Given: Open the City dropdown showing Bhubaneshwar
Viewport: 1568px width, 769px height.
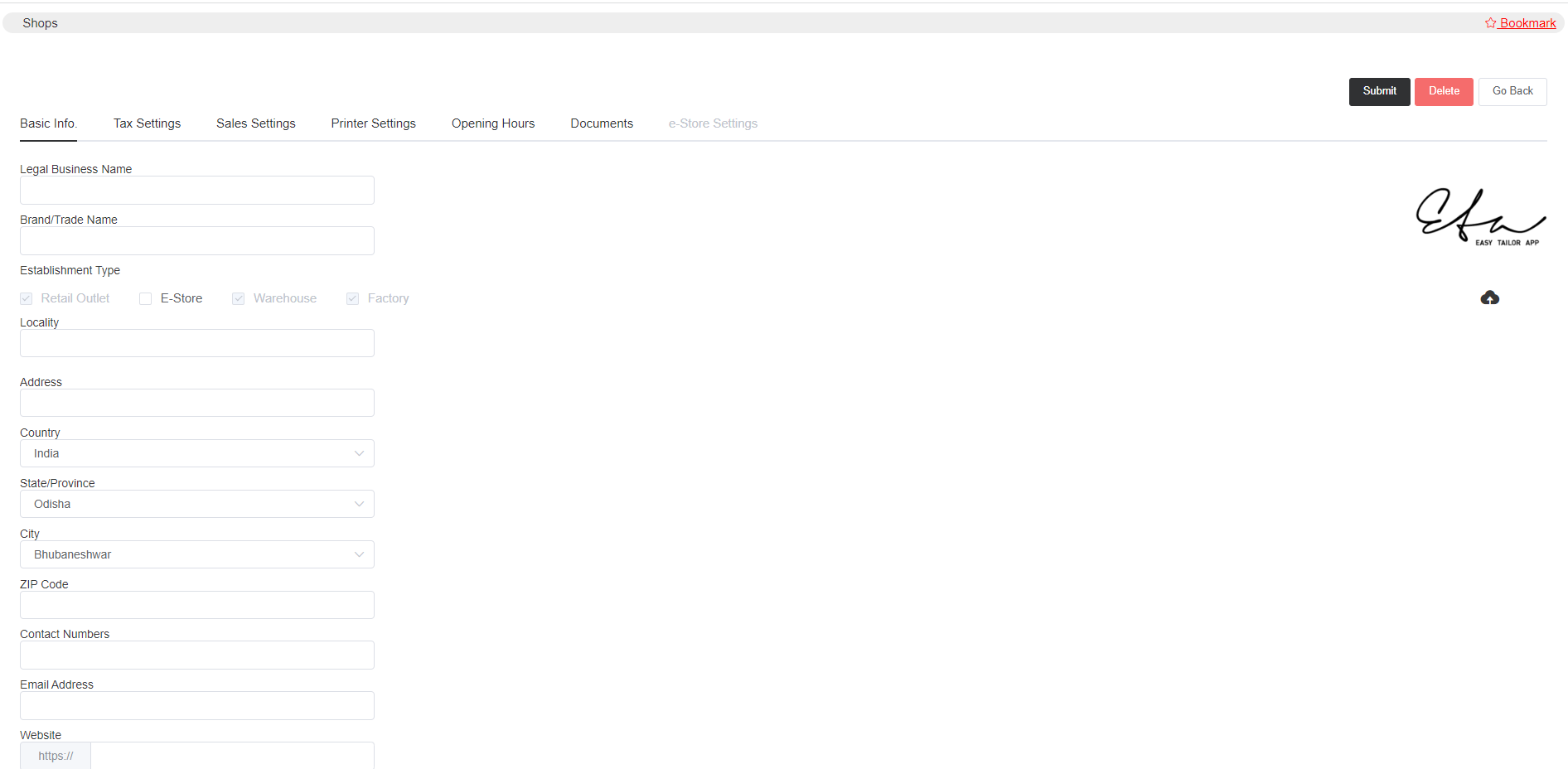Looking at the screenshot, I should coord(196,554).
